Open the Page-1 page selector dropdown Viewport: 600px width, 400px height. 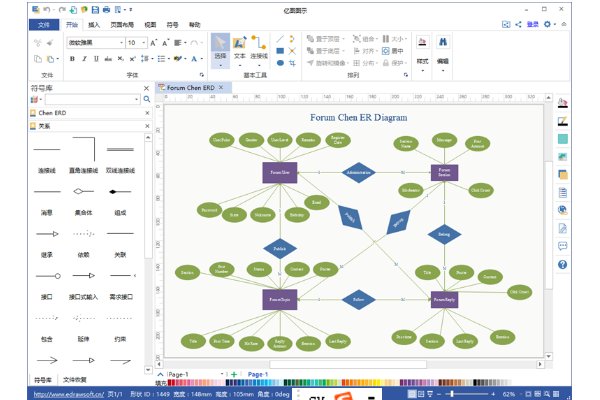click(222, 374)
